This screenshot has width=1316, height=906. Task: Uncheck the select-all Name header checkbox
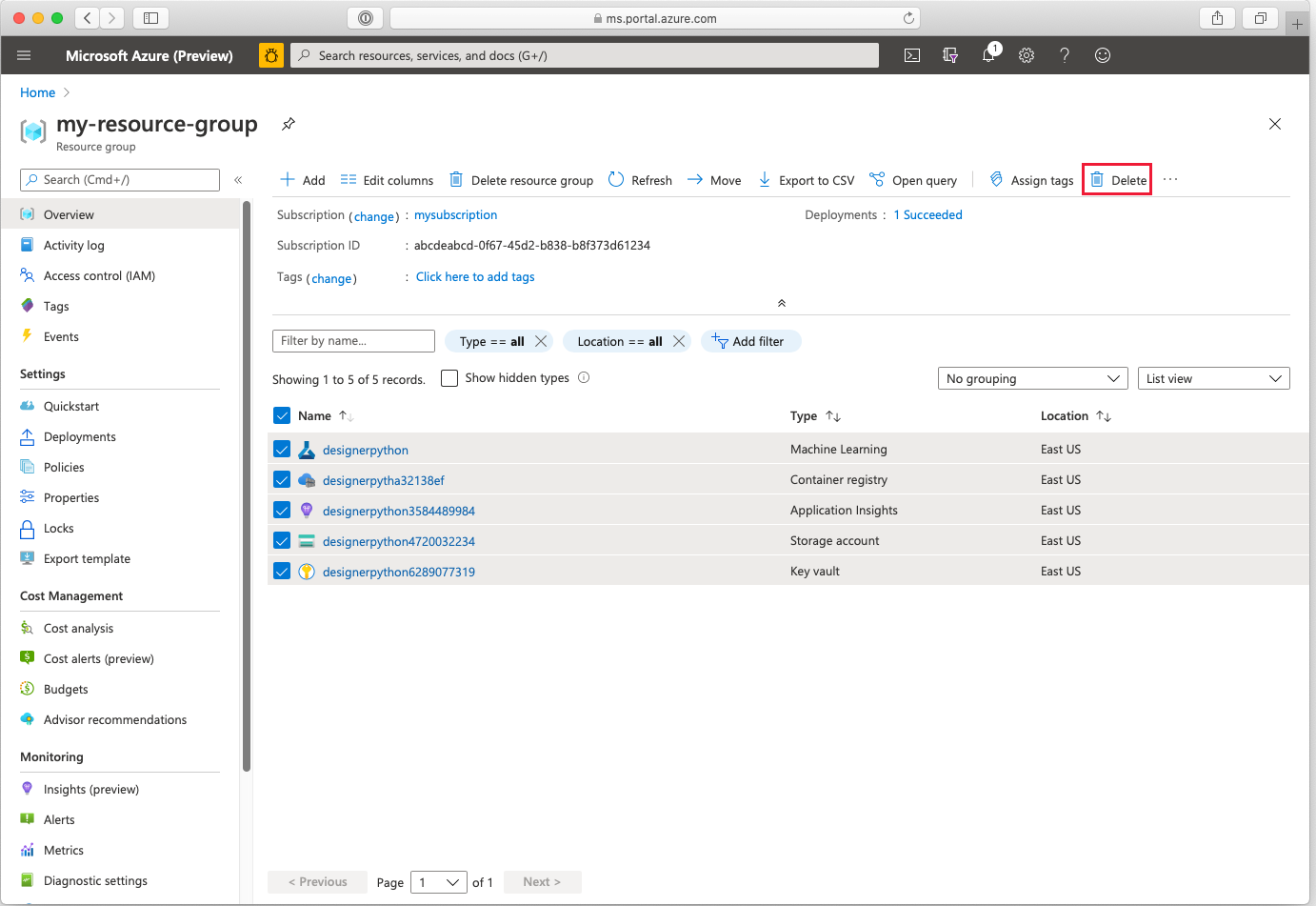[x=282, y=415]
